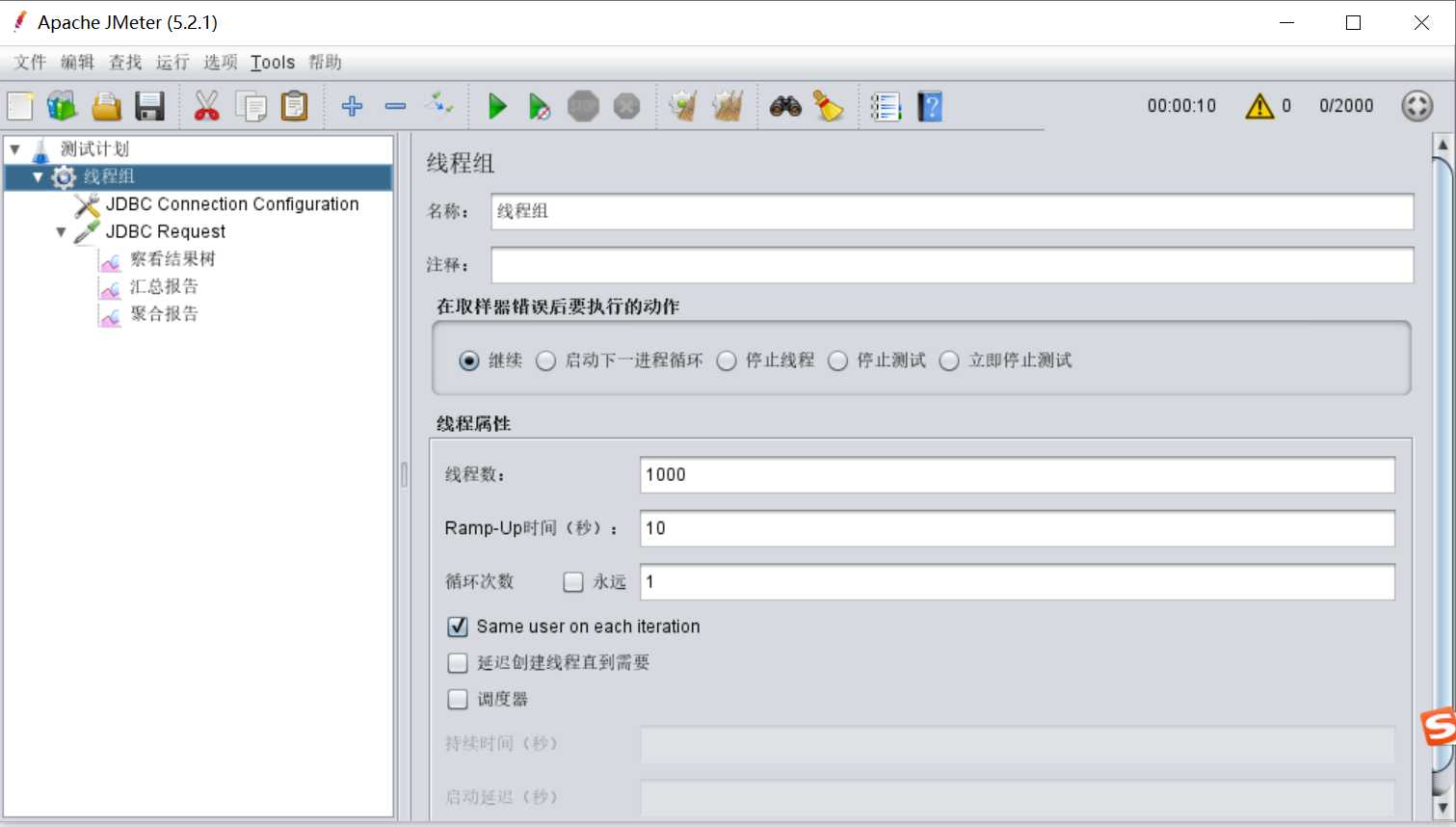Viewport: 1456px width, 827px height.
Task: Select the 继续 radio button
Action: coord(469,360)
